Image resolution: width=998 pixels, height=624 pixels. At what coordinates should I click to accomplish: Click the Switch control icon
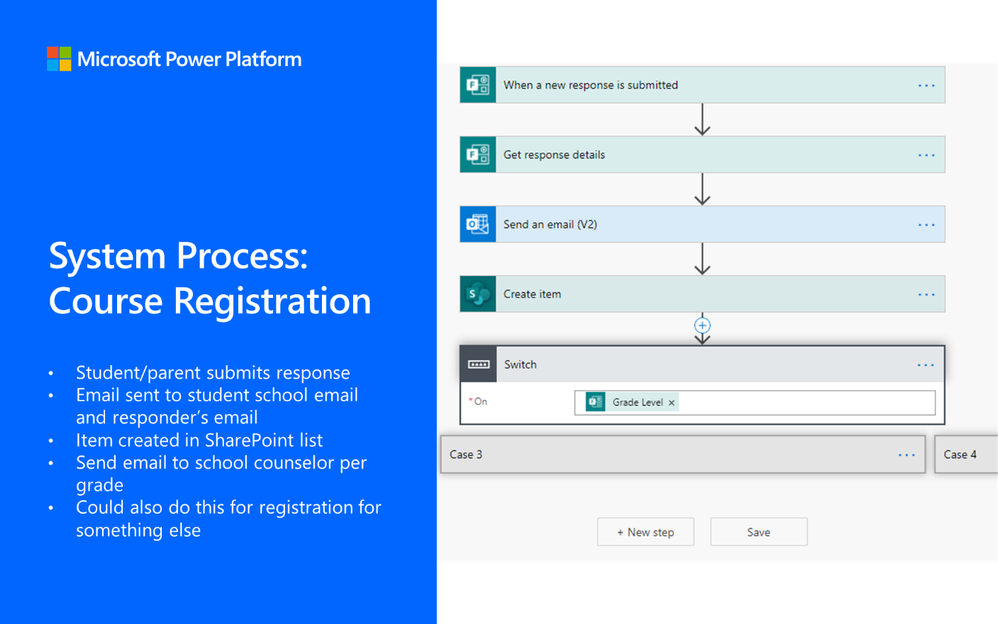coord(478,365)
